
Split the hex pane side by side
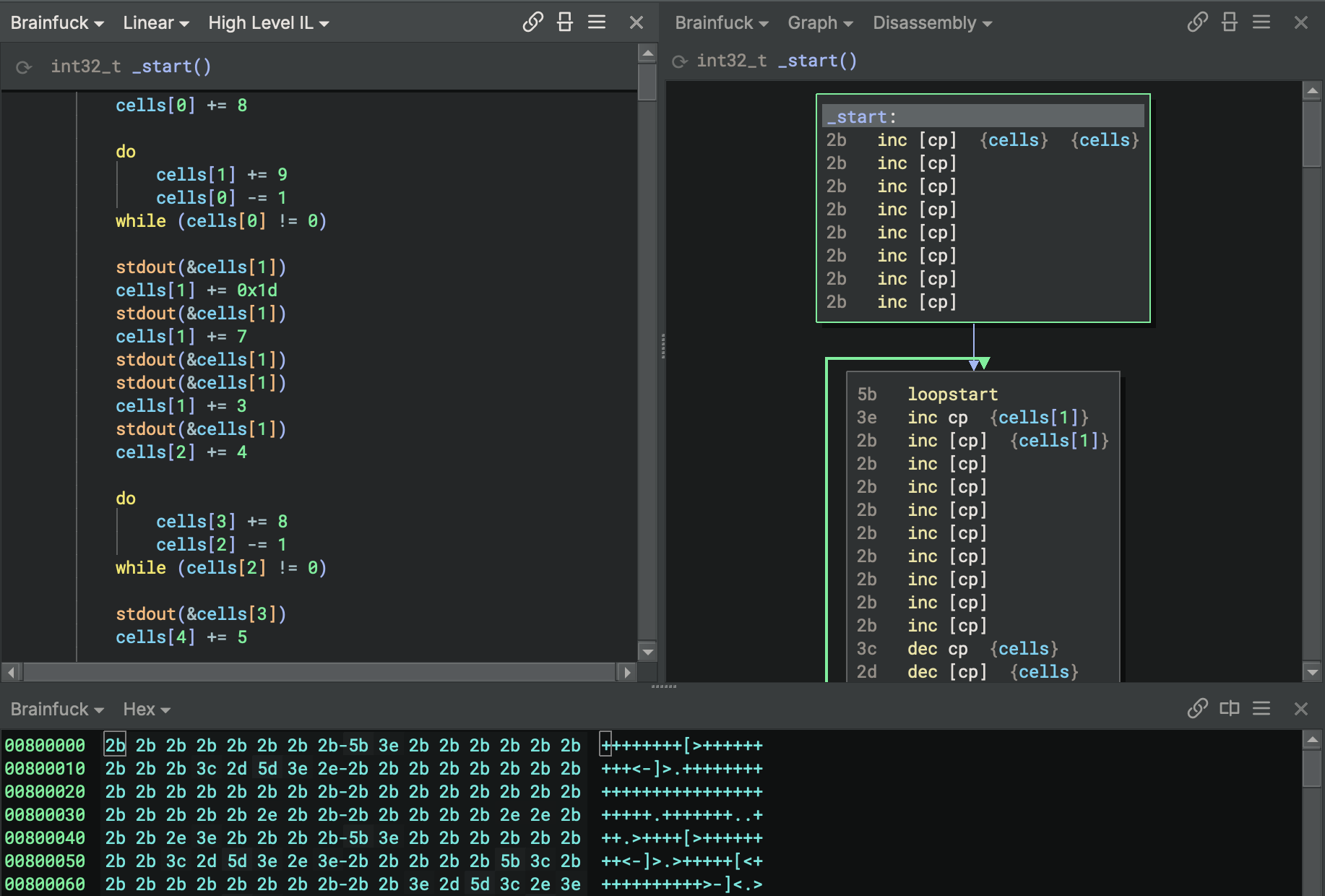coord(1230,708)
